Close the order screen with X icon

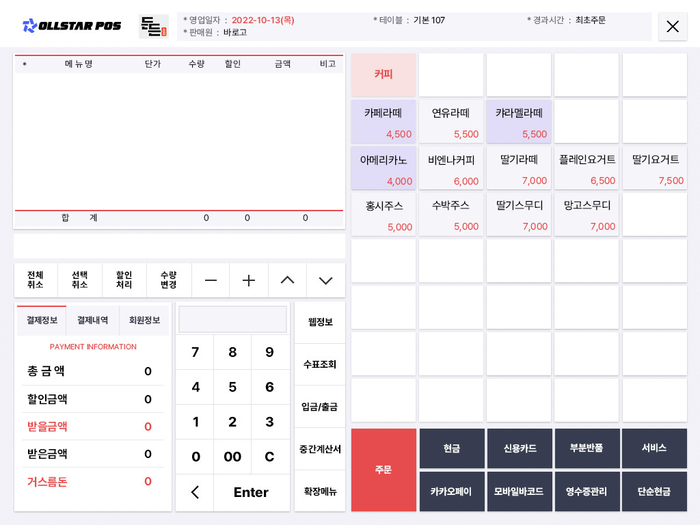tap(672, 26)
